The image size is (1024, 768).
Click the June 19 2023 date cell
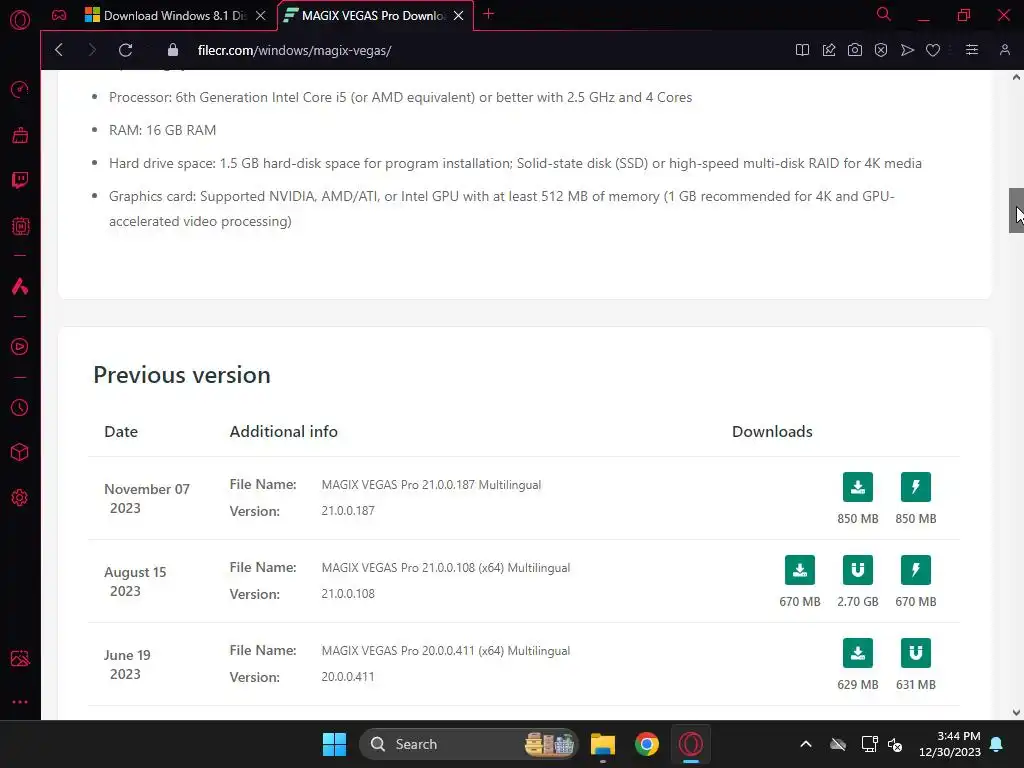click(x=127, y=664)
